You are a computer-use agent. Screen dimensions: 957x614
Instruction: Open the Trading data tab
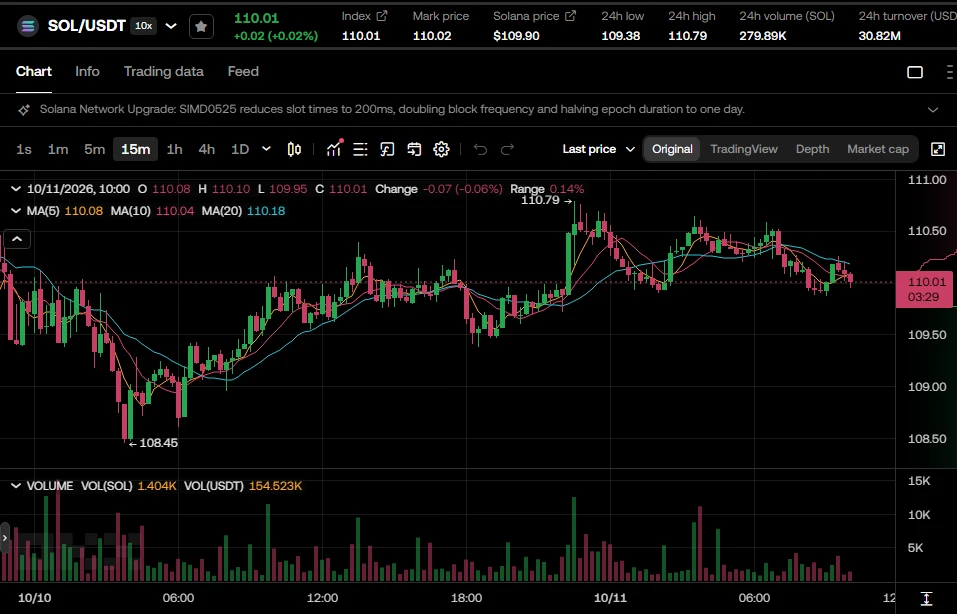pos(164,72)
